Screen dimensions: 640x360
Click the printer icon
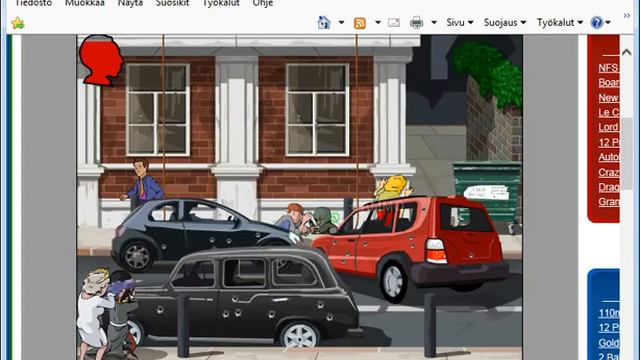416,22
